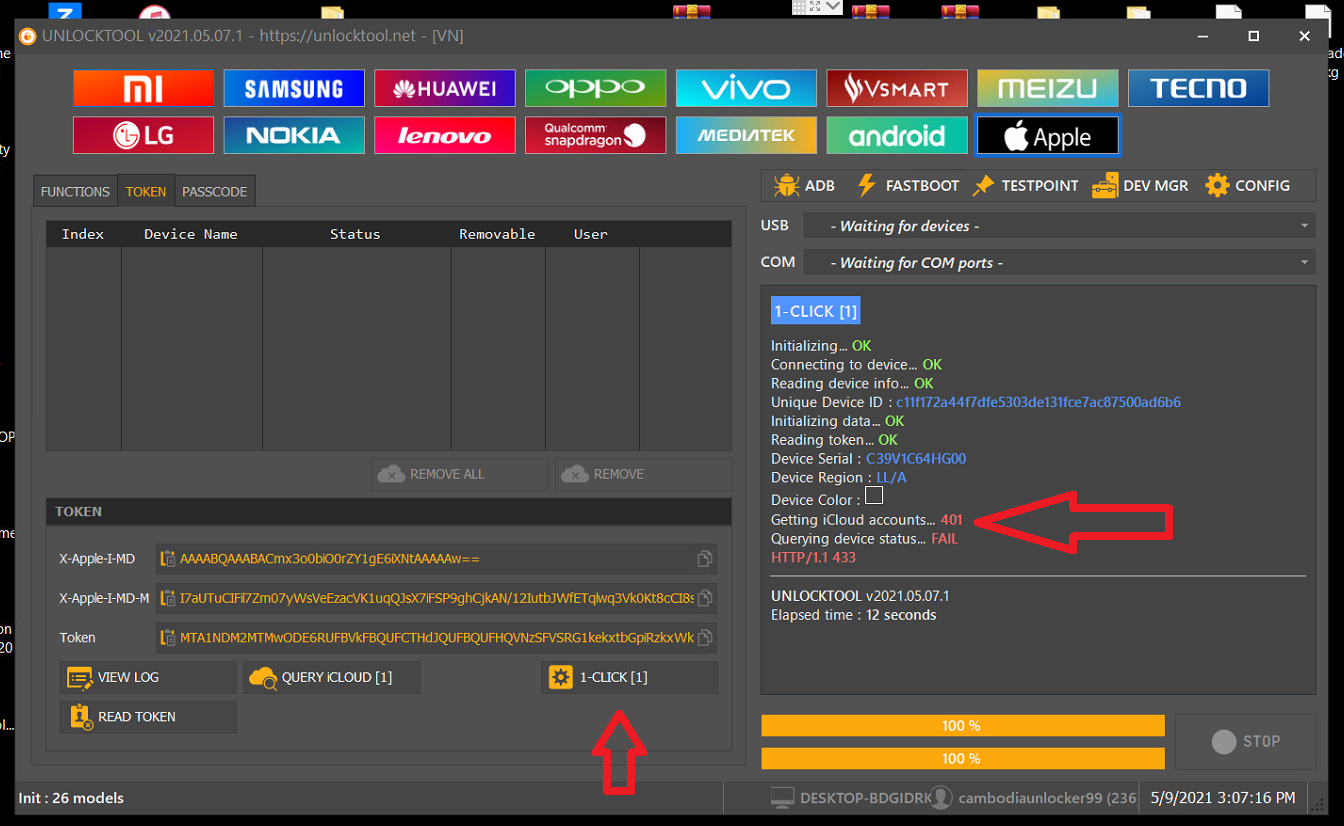Switch to the PASSCODE tab
This screenshot has width=1344, height=826.
pyautogui.click(x=215, y=191)
